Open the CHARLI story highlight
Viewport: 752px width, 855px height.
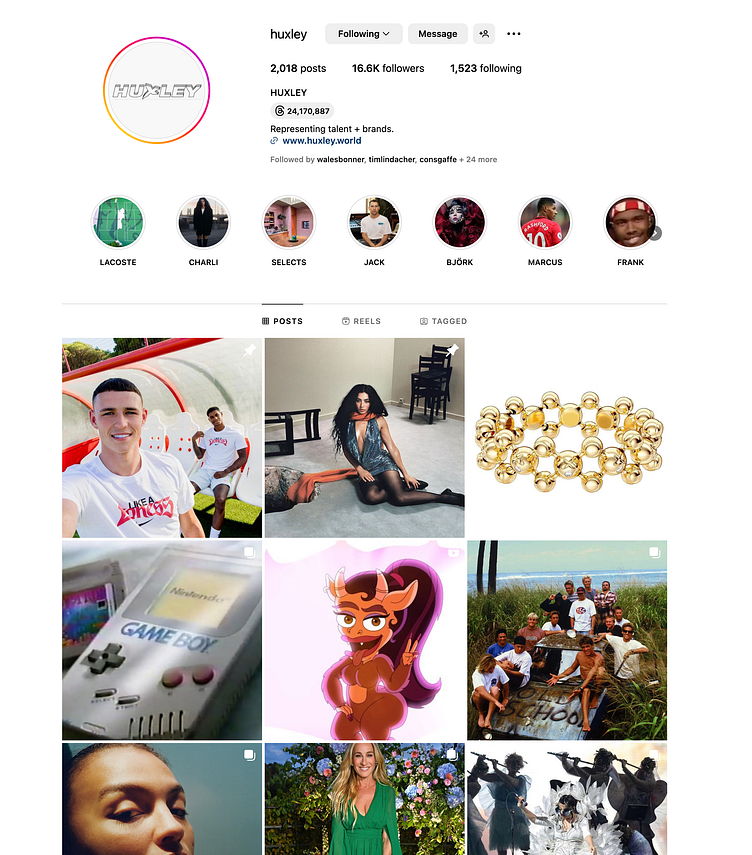click(203, 222)
